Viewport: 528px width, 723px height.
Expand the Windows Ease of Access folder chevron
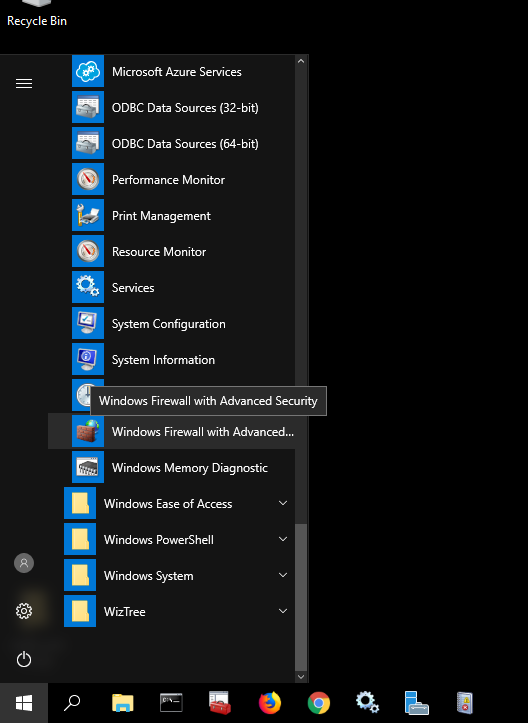[283, 503]
